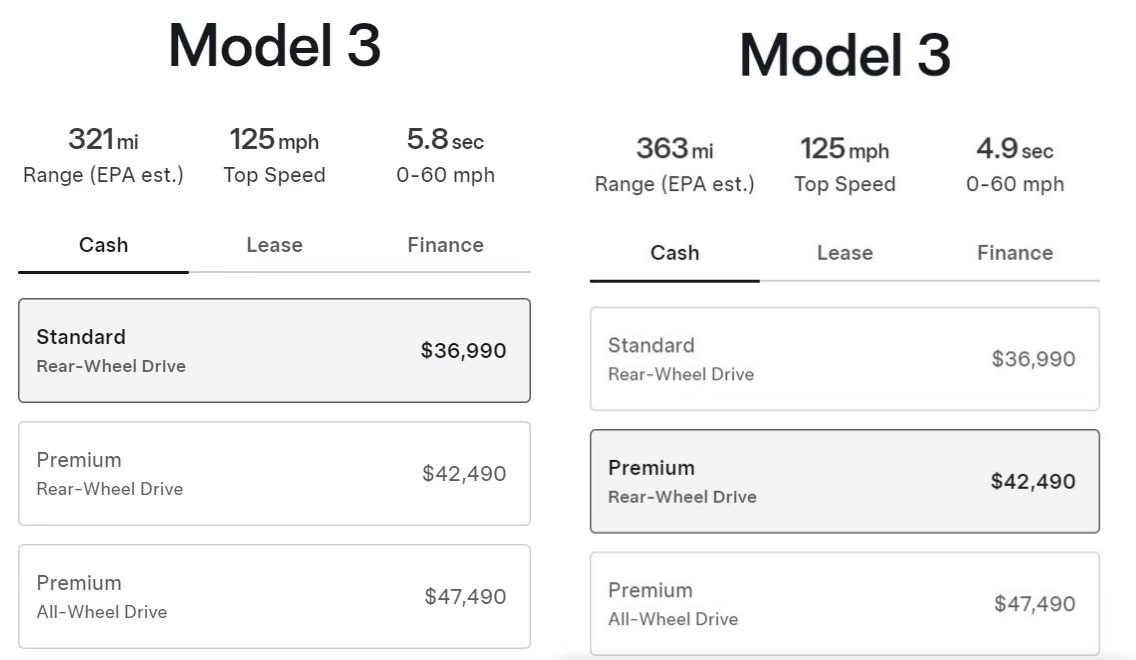Click 125 mph Top Speed beside 363 mi
Screen dimensions: 1136x660
(x=844, y=149)
